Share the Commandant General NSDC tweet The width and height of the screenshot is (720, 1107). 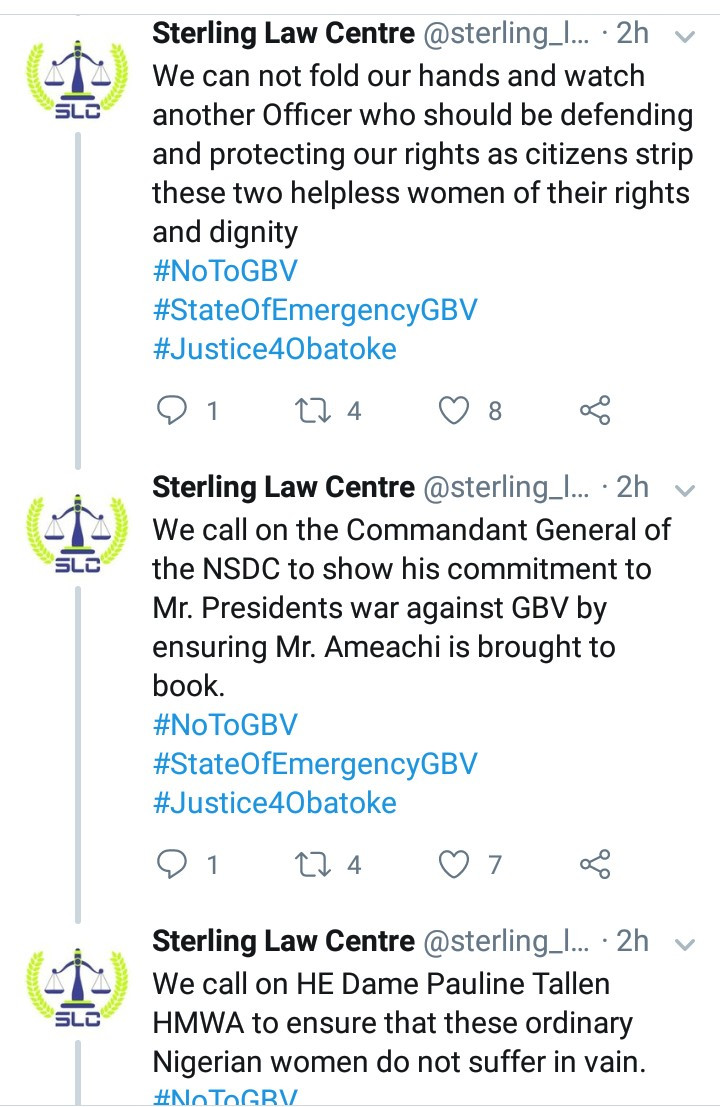tap(595, 864)
